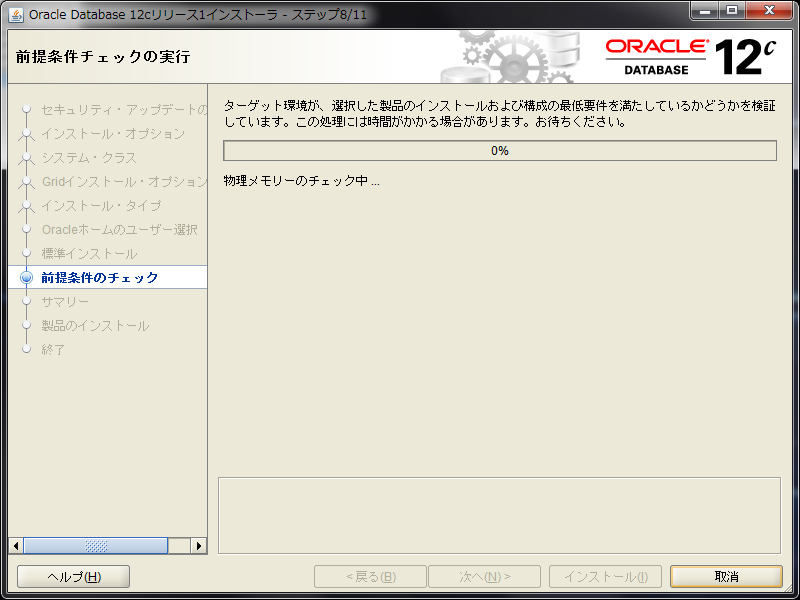This screenshot has height=600, width=800.
Task: Click the empty details box at bottom
Action: 499,515
